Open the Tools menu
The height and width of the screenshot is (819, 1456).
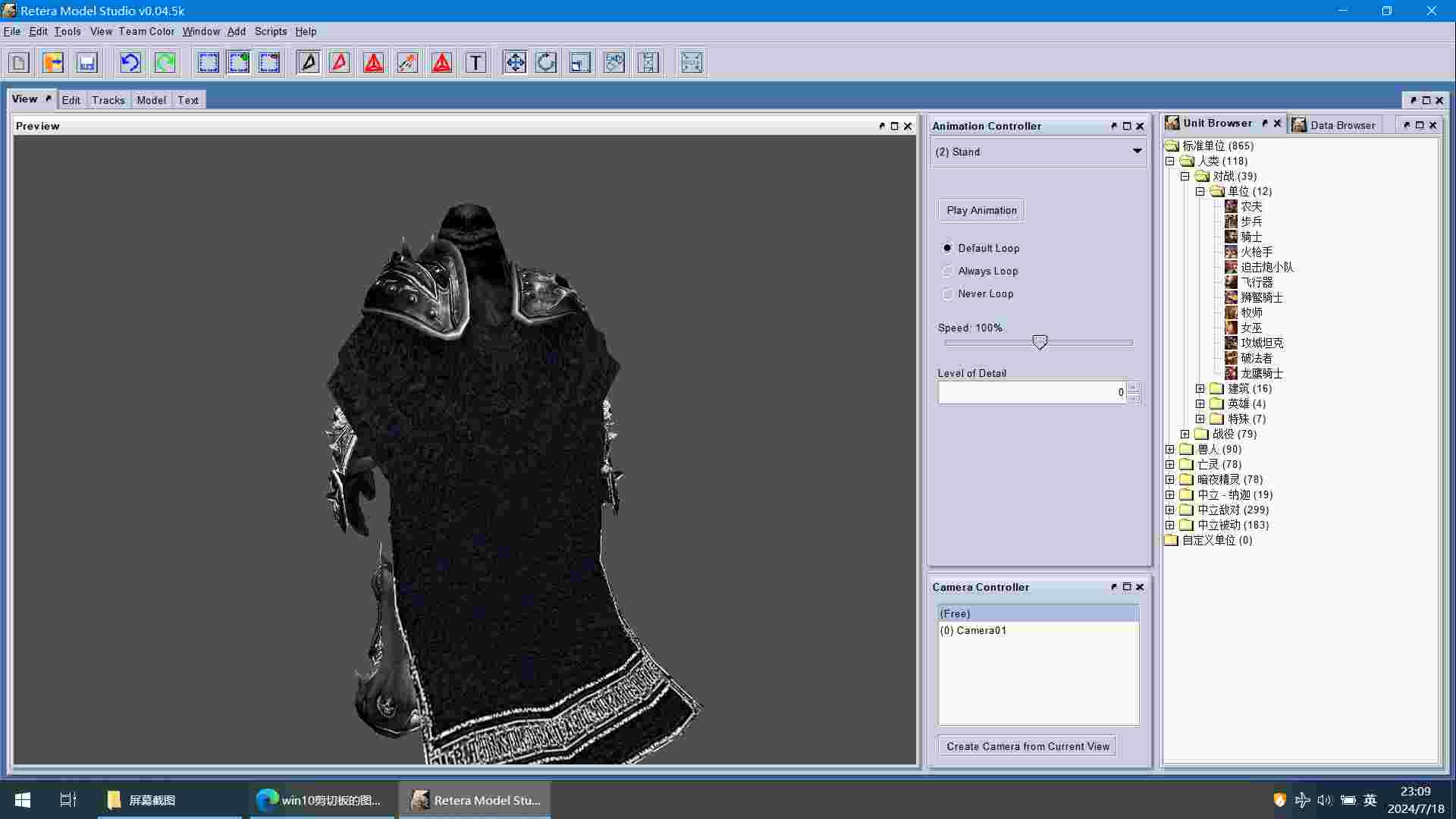pyautogui.click(x=67, y=31)
